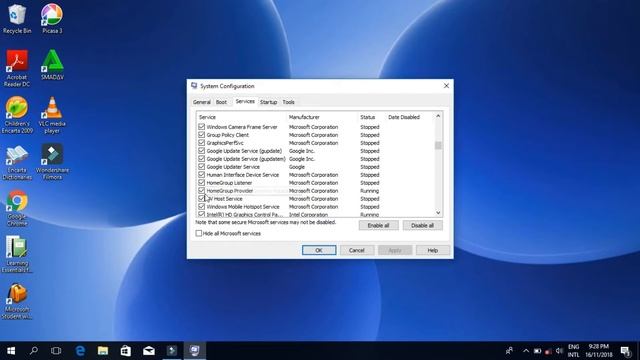Select the SMADAV desktop shortcut

tap(52, 65)
